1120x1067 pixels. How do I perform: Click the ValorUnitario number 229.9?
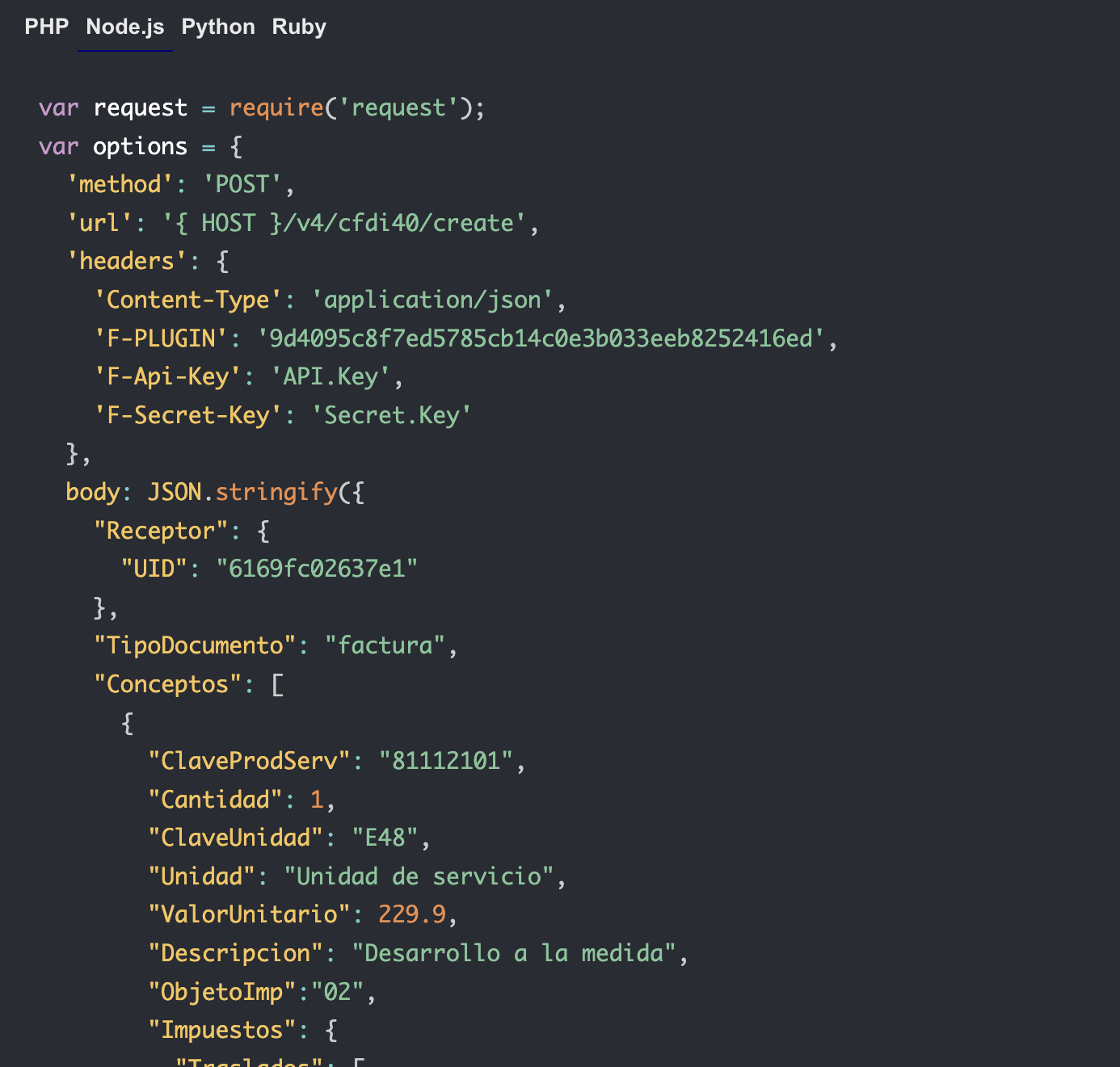(x=412, y=914)
